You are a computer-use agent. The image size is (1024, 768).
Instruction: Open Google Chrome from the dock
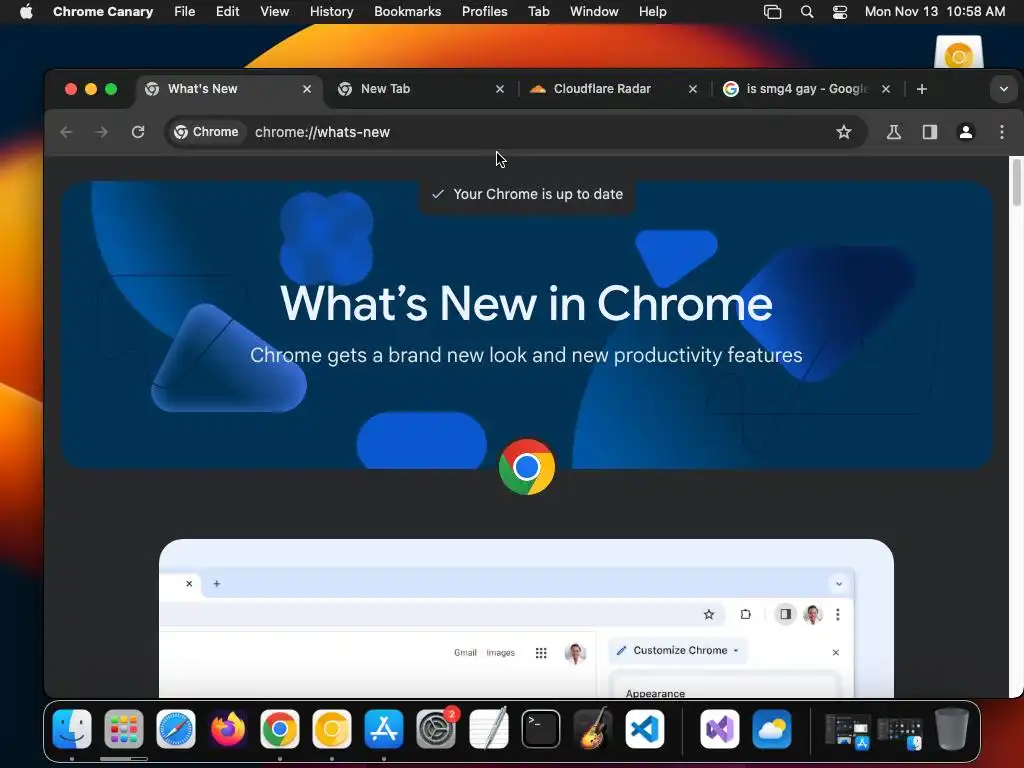click(x=280, y=729)
